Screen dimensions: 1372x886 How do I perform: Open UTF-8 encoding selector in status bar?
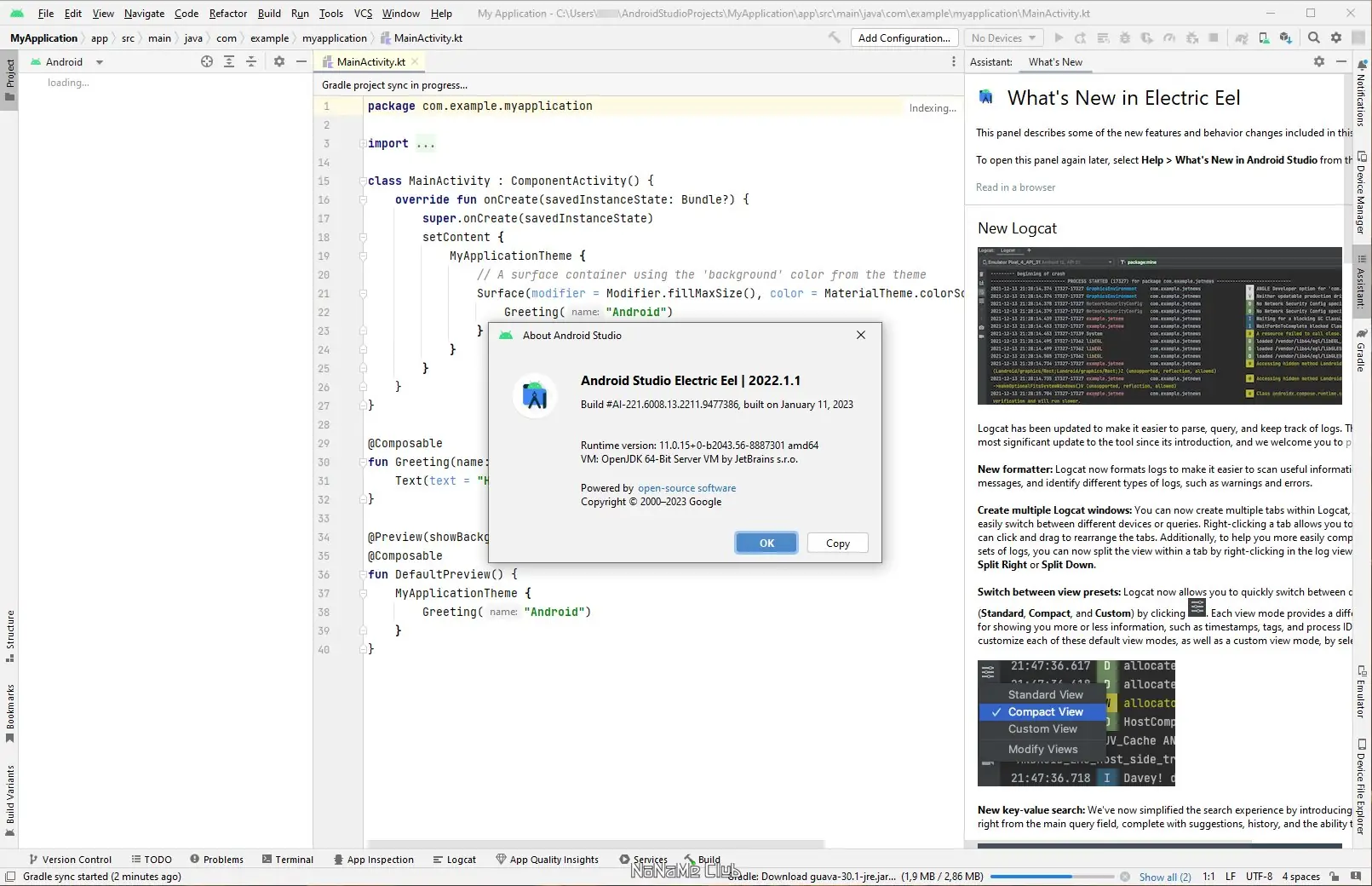point(1259,877)
